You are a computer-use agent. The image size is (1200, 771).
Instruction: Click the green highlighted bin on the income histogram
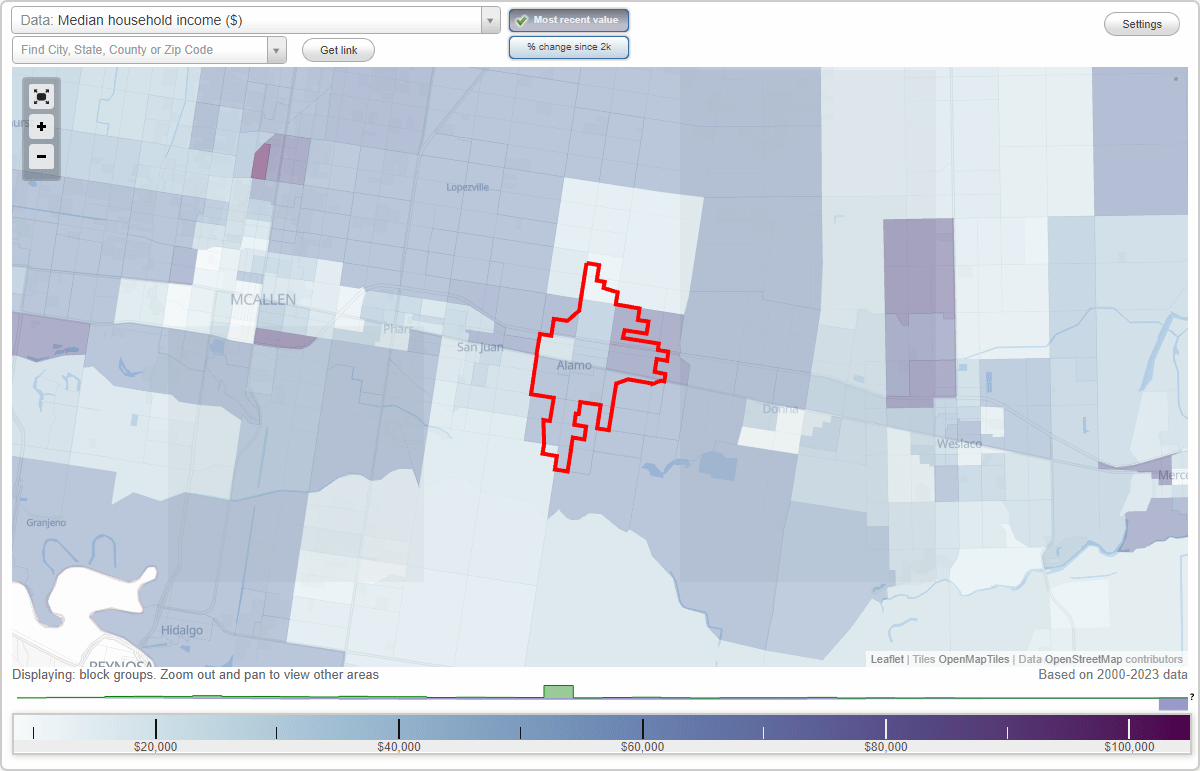pos(558,691)
